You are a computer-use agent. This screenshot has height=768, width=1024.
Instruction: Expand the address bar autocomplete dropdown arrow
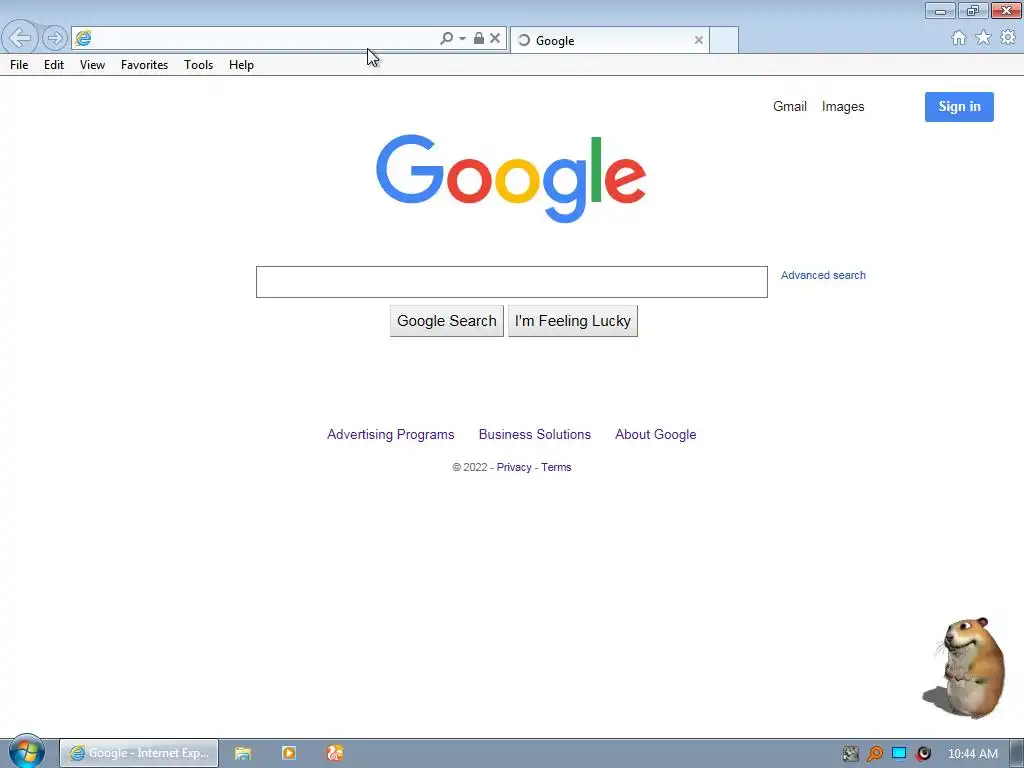462,39
